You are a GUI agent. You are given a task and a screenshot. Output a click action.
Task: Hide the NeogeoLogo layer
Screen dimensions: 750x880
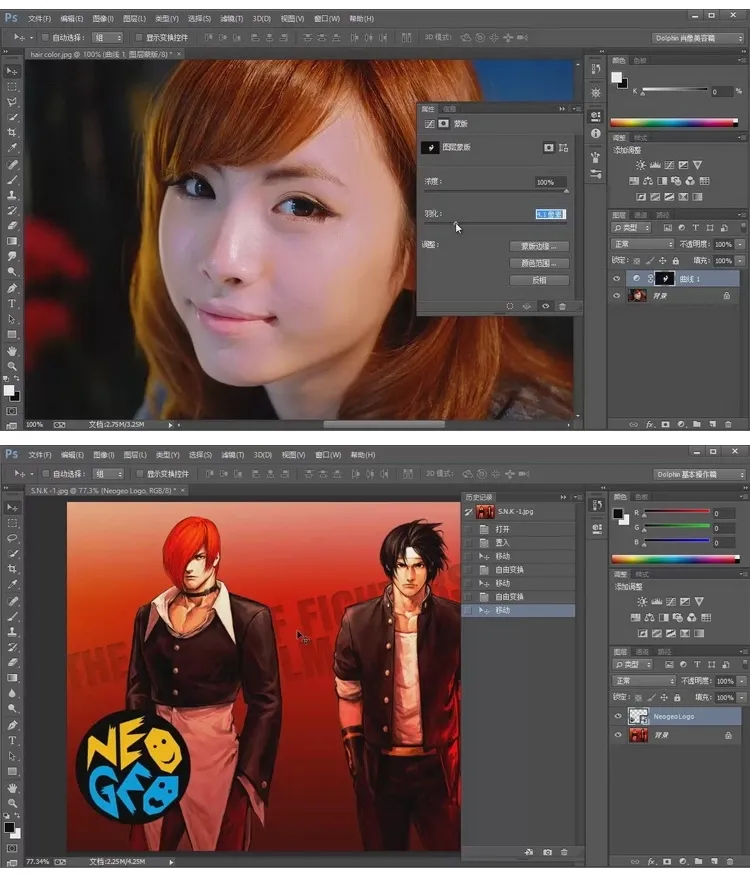click(618, 716)
